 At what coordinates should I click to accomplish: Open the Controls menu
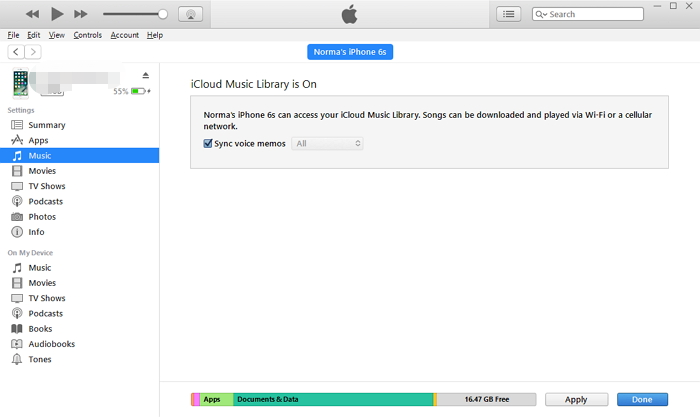click(88, 35)
